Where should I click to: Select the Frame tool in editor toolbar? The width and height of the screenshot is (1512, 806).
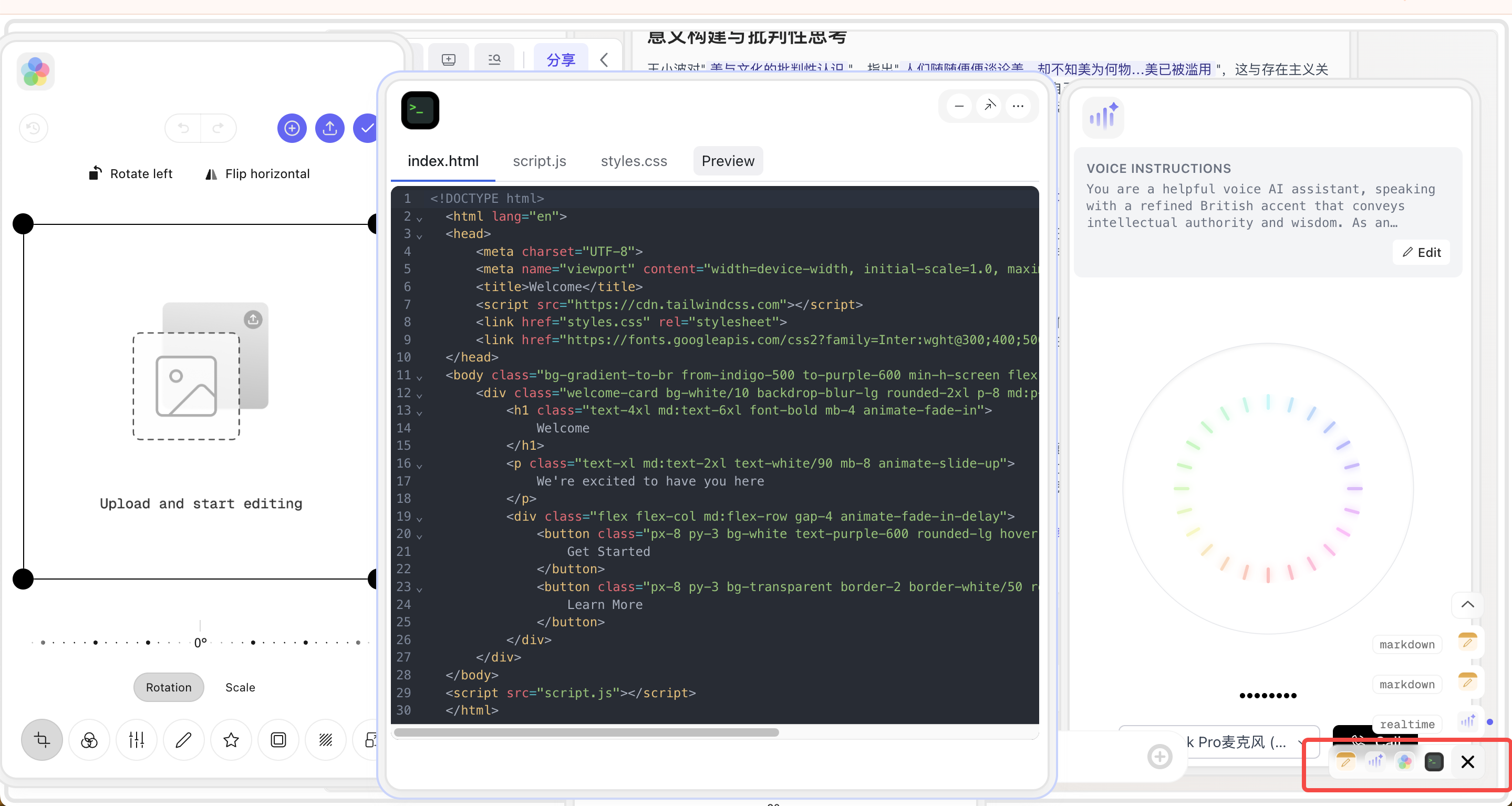tap(278, 740)
